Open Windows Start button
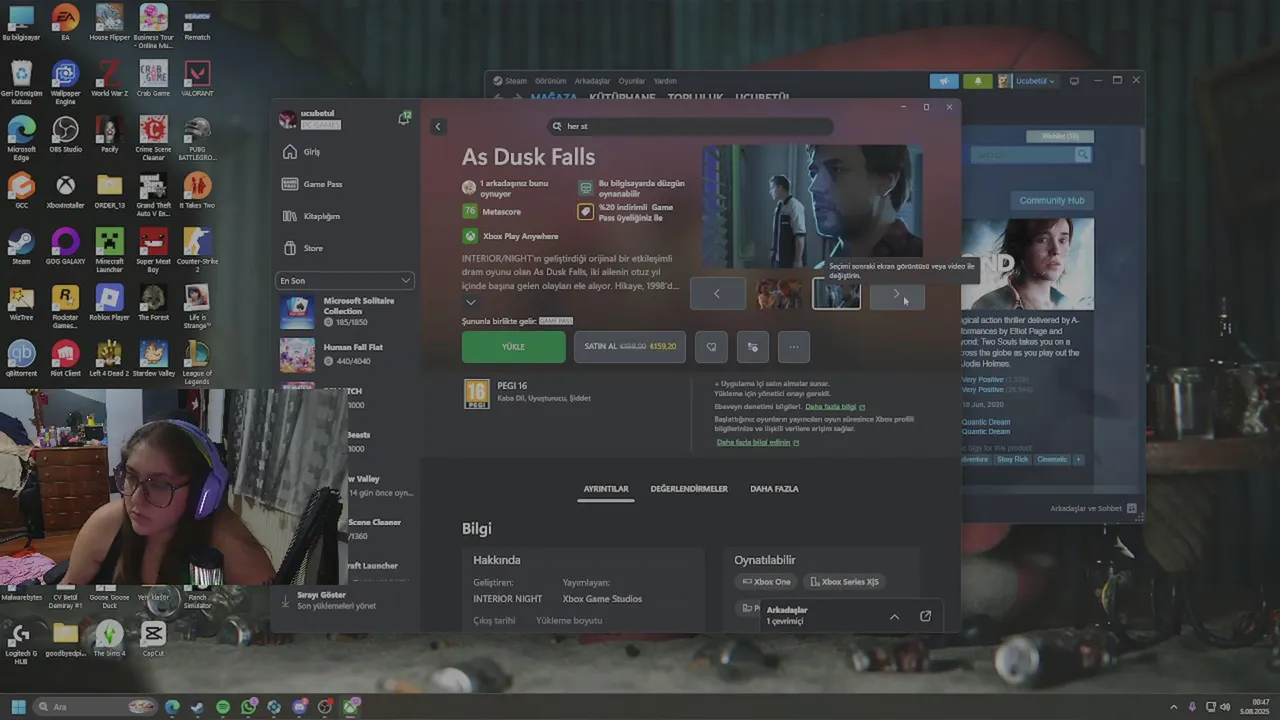 coord(18,707)
